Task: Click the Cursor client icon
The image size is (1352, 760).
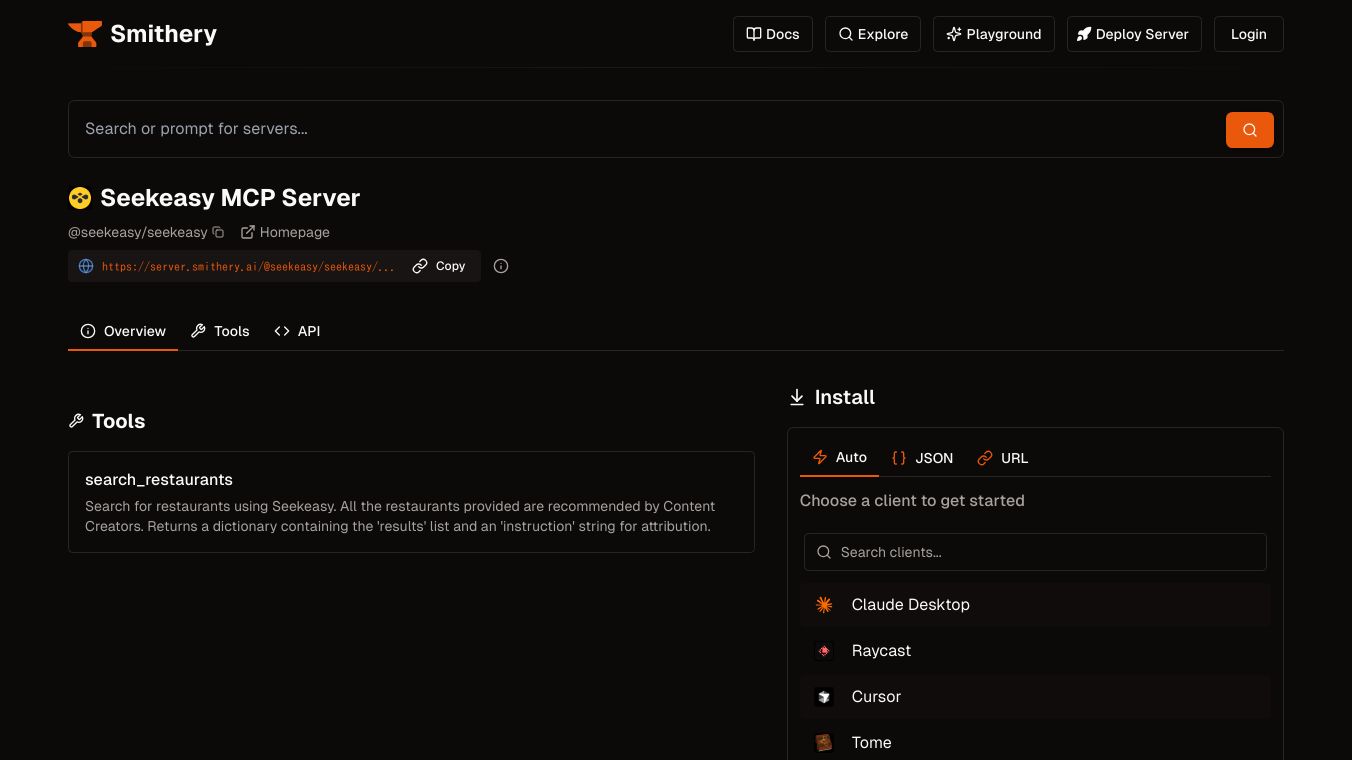Action: click(x=824, y=697)
